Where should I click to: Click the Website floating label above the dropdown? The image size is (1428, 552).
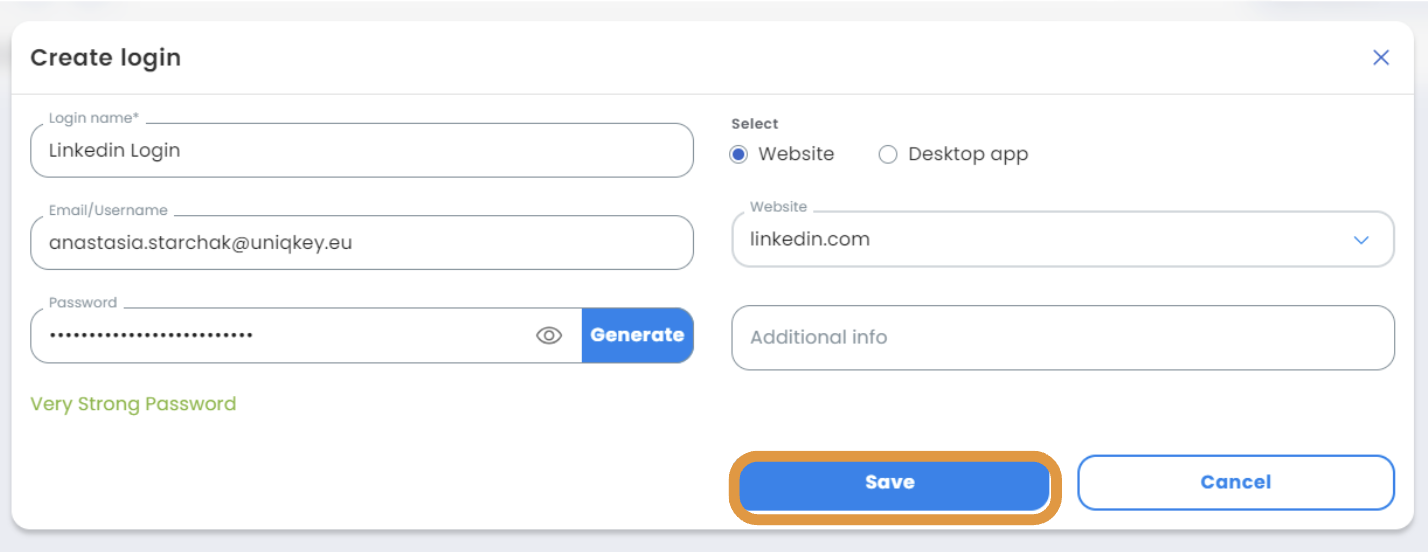778,206
